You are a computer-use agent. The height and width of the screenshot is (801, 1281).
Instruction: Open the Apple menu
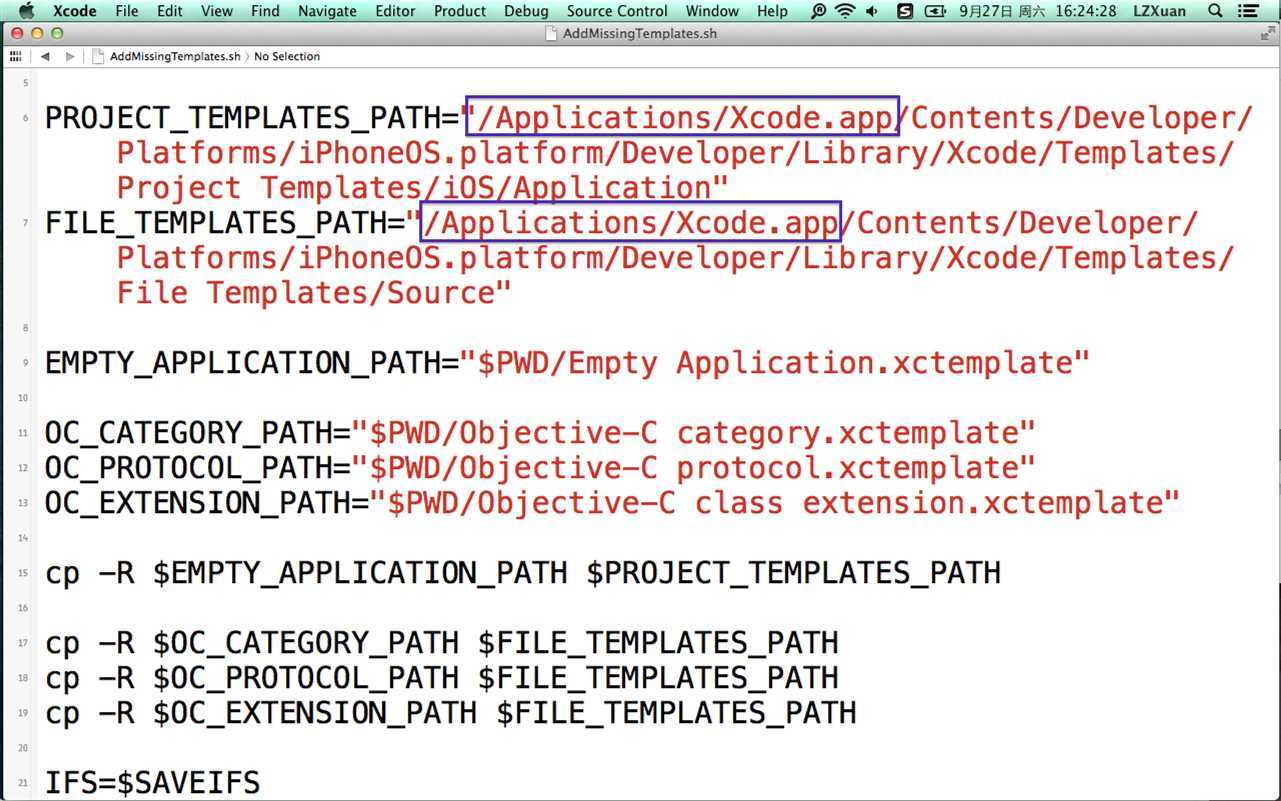pos(27,11)
